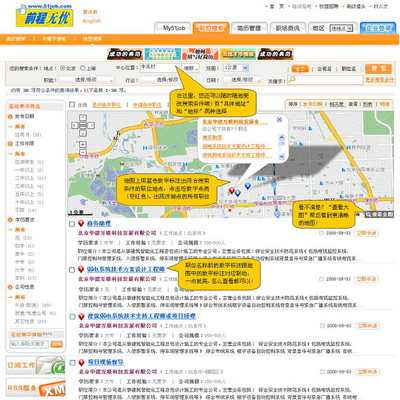
Task: Click 立即申请 for 弱电系统技术方案设计工程师
Action: coord(367,279)
